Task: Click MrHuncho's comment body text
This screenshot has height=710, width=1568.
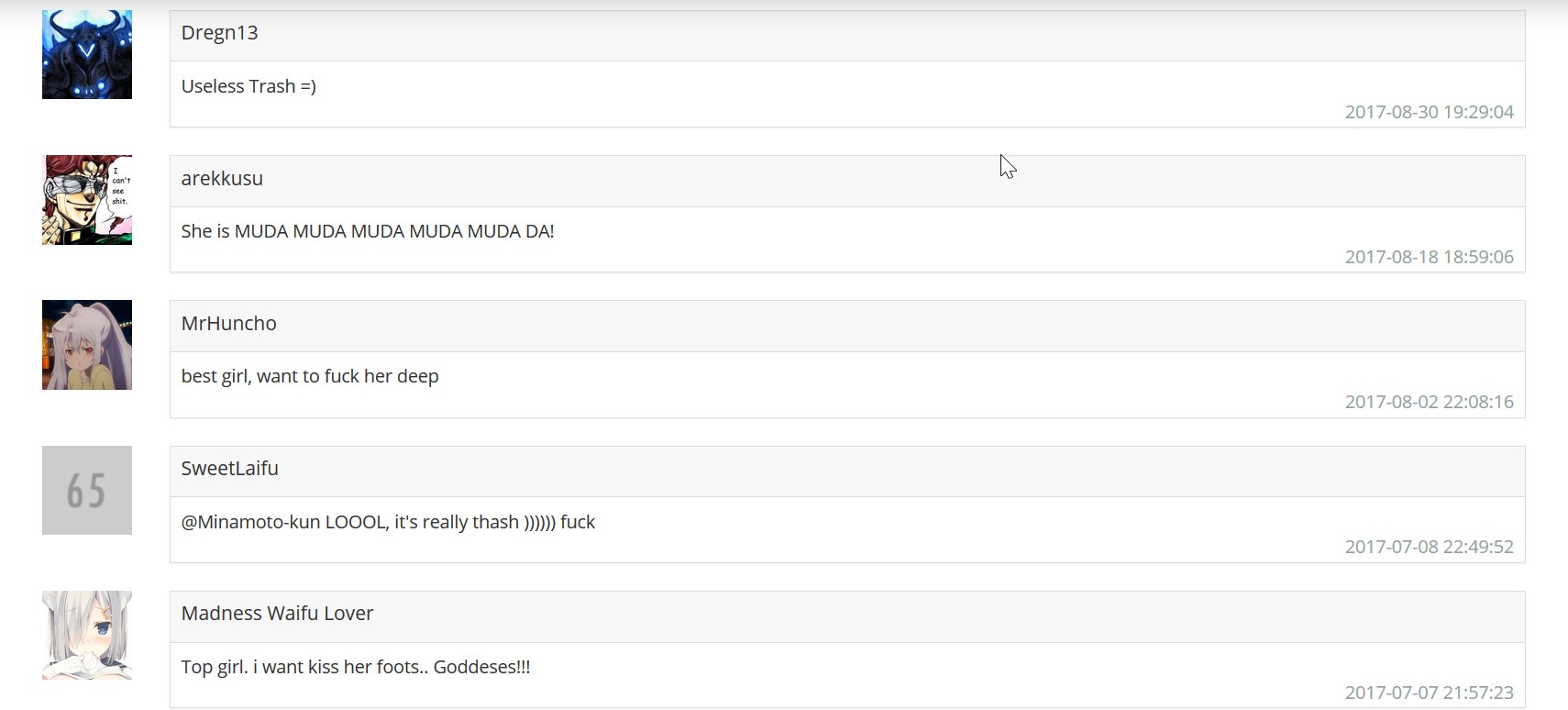Action: point(310,376)
